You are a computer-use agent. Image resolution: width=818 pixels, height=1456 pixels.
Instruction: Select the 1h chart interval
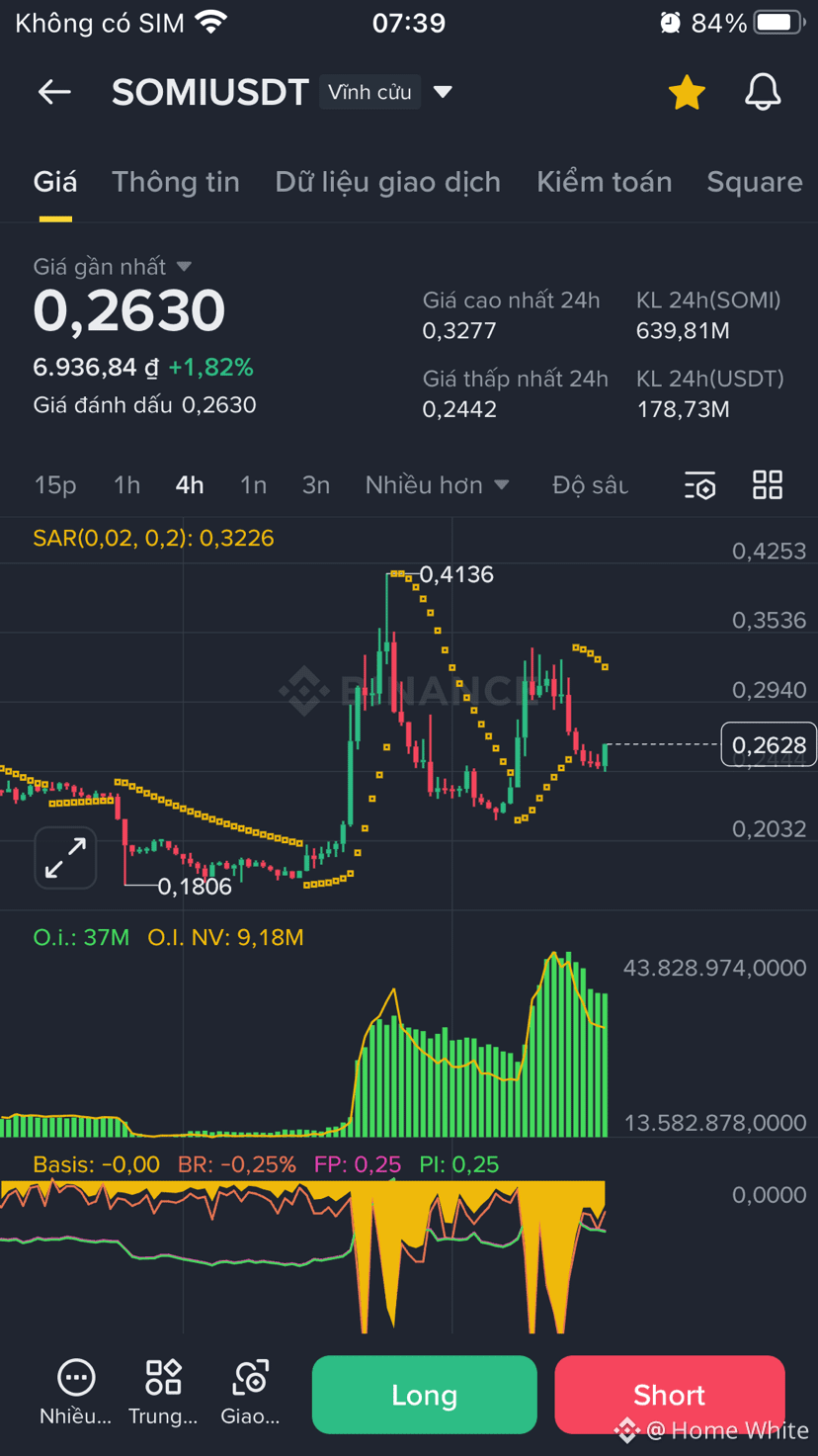click(x=126, y=485)
